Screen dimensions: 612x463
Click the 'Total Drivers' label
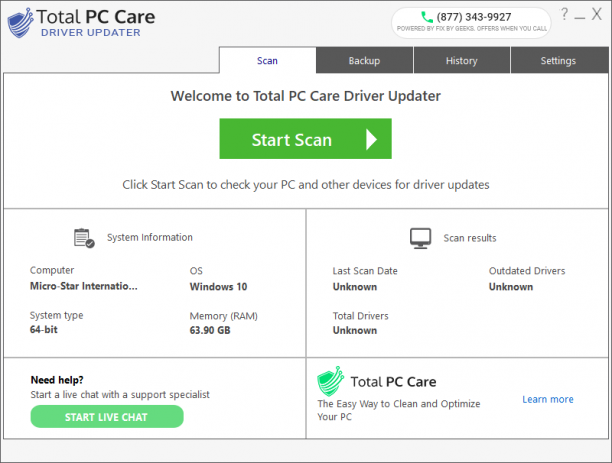361,316
